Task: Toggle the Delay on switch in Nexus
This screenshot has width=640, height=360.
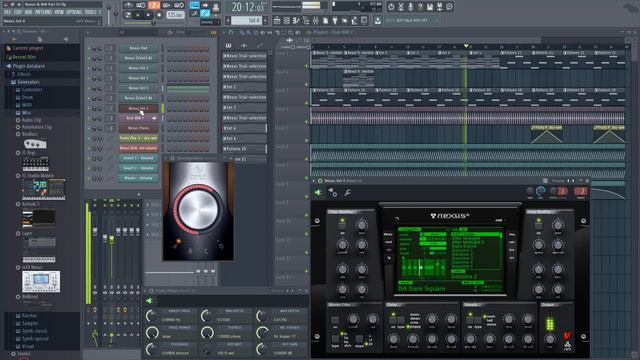Action: click(x=393, y=320)
